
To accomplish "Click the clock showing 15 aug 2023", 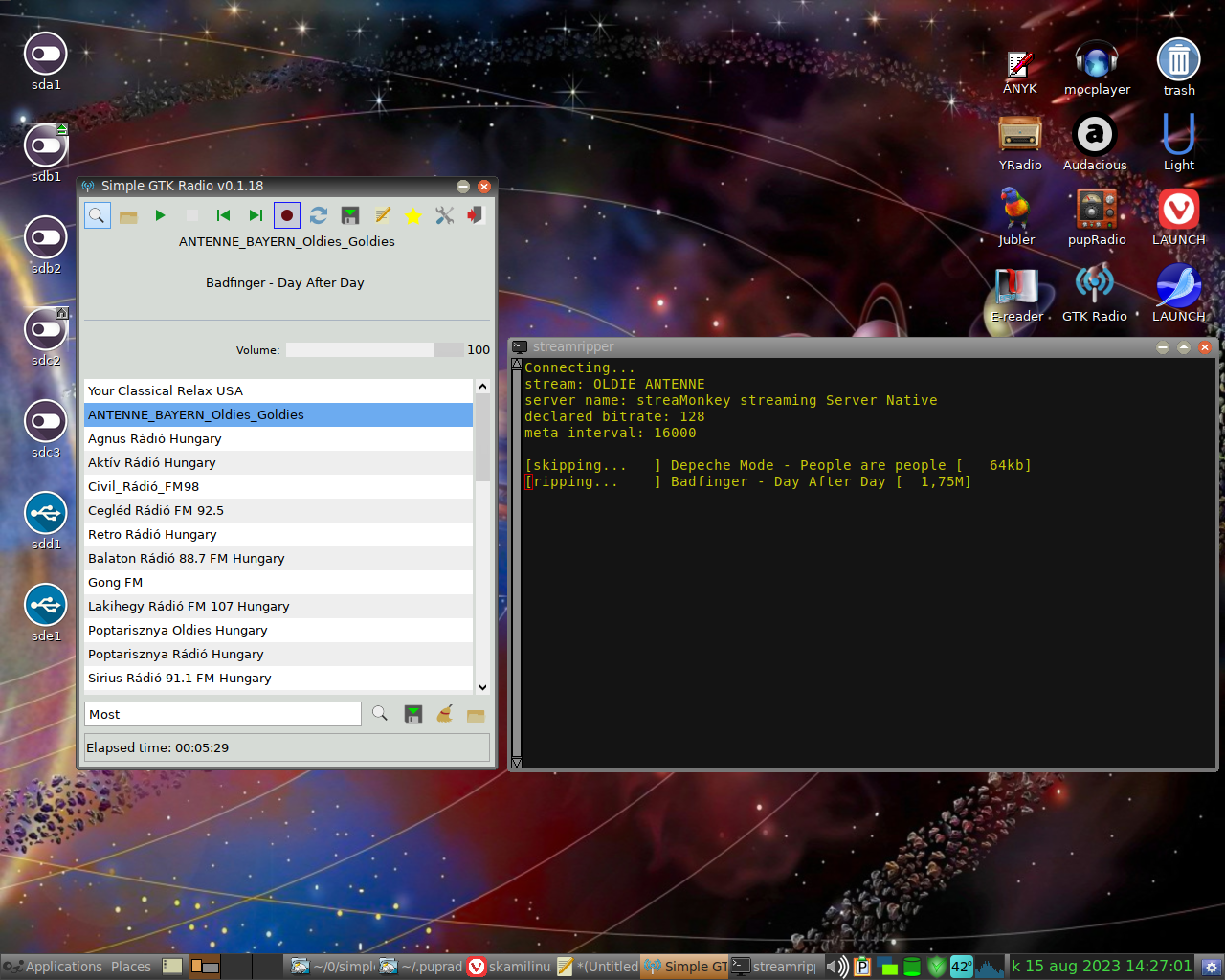I will coord(1102,967).
